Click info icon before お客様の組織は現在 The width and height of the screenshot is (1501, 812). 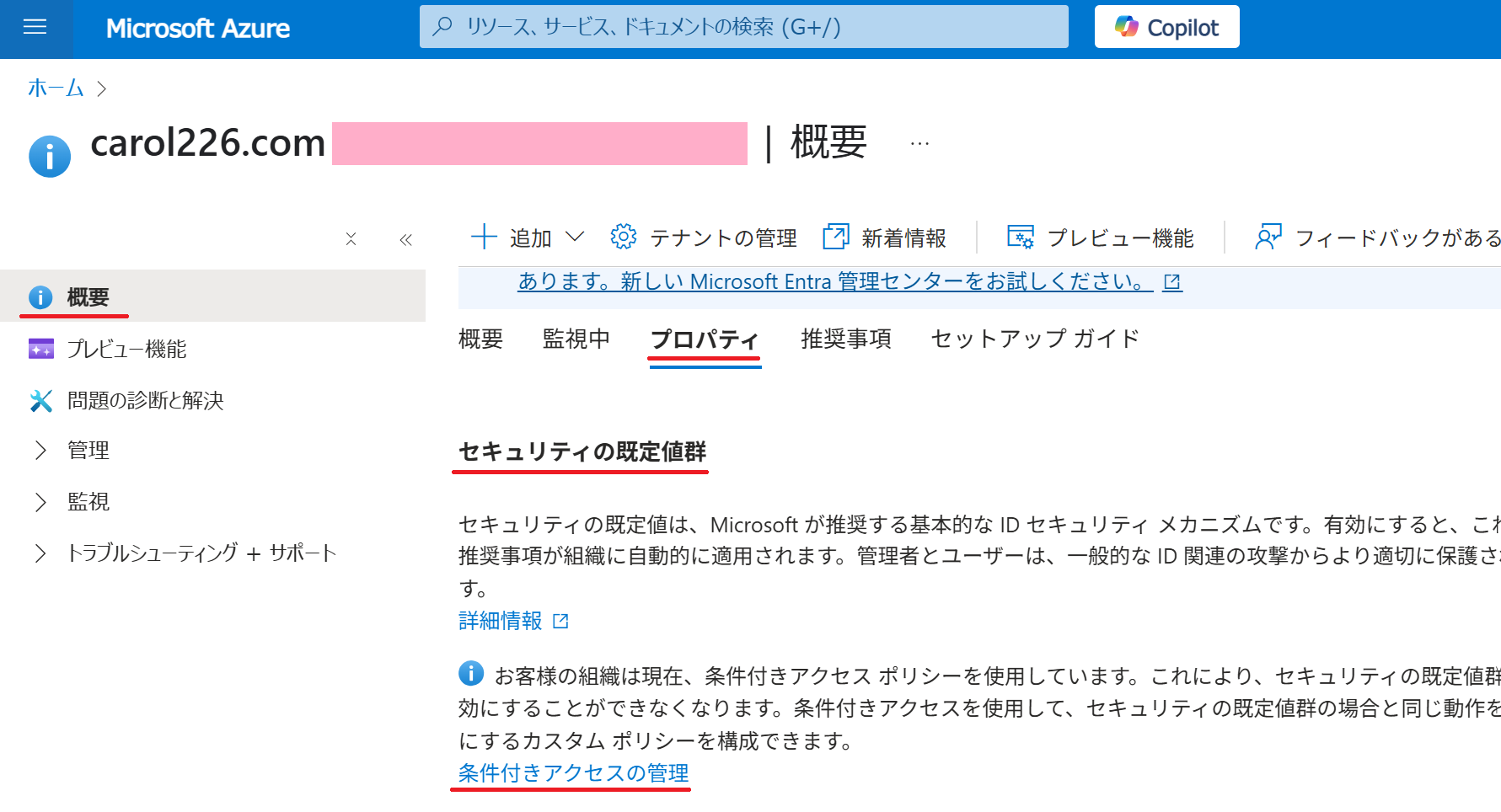(x=471, y=673)
